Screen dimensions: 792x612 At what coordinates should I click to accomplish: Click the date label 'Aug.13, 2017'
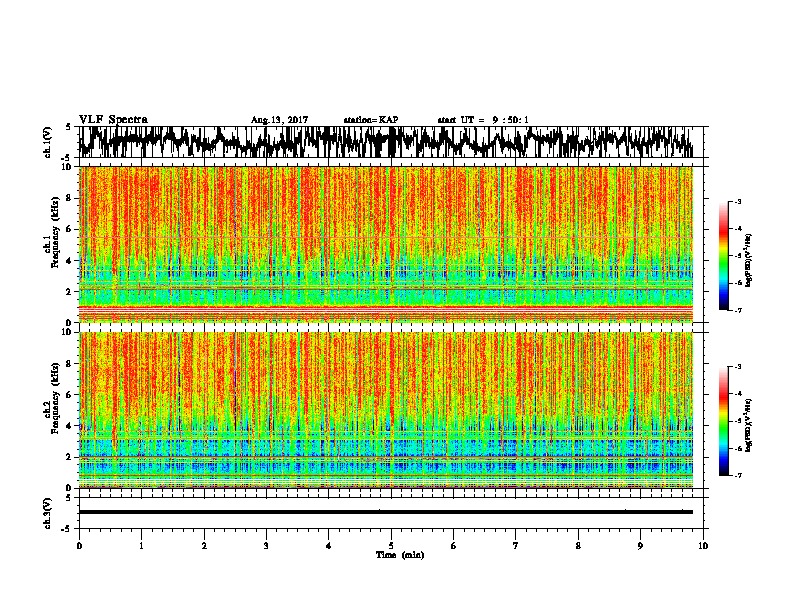tap(279, 120)
